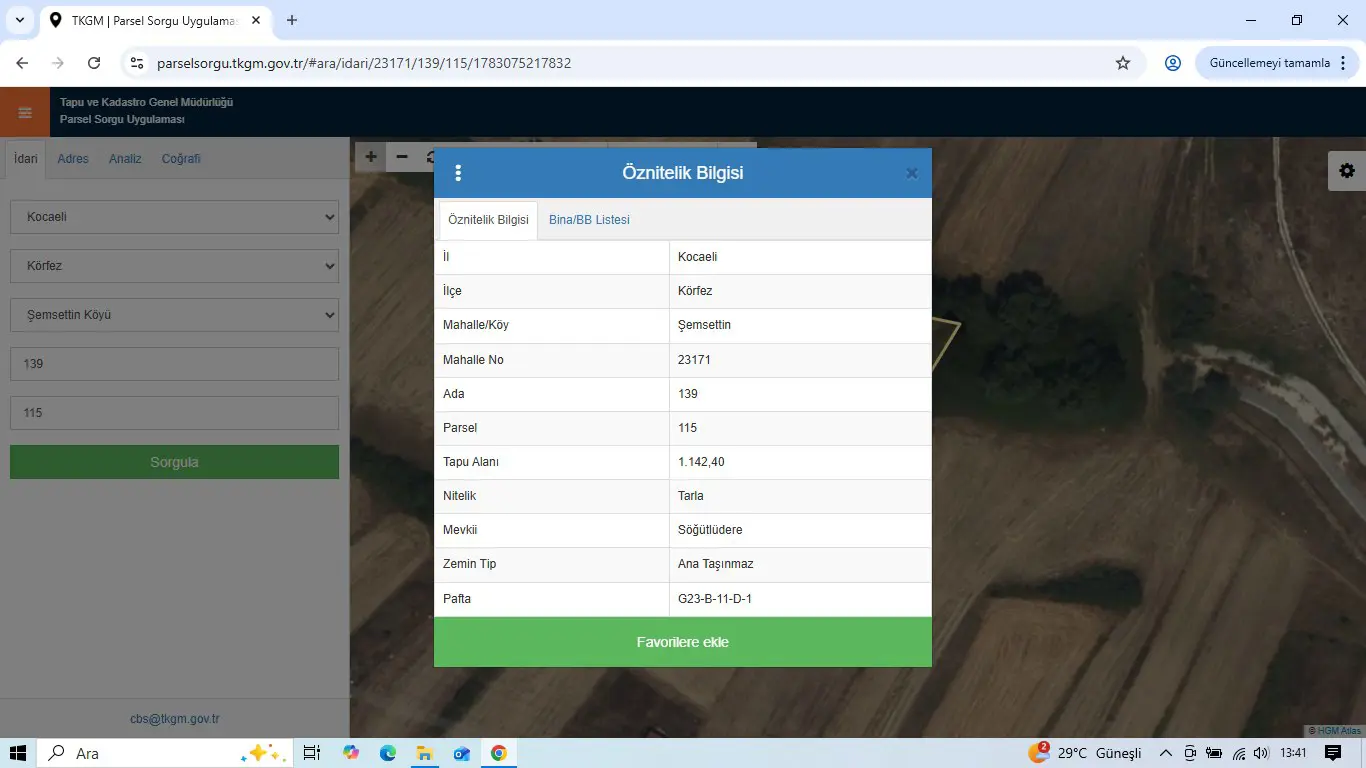Image resolution: width=1366 pixels, height=768 pixels.
Task: Close the Öznitelik Bilgisi dialog
Action: coord(911,173)
